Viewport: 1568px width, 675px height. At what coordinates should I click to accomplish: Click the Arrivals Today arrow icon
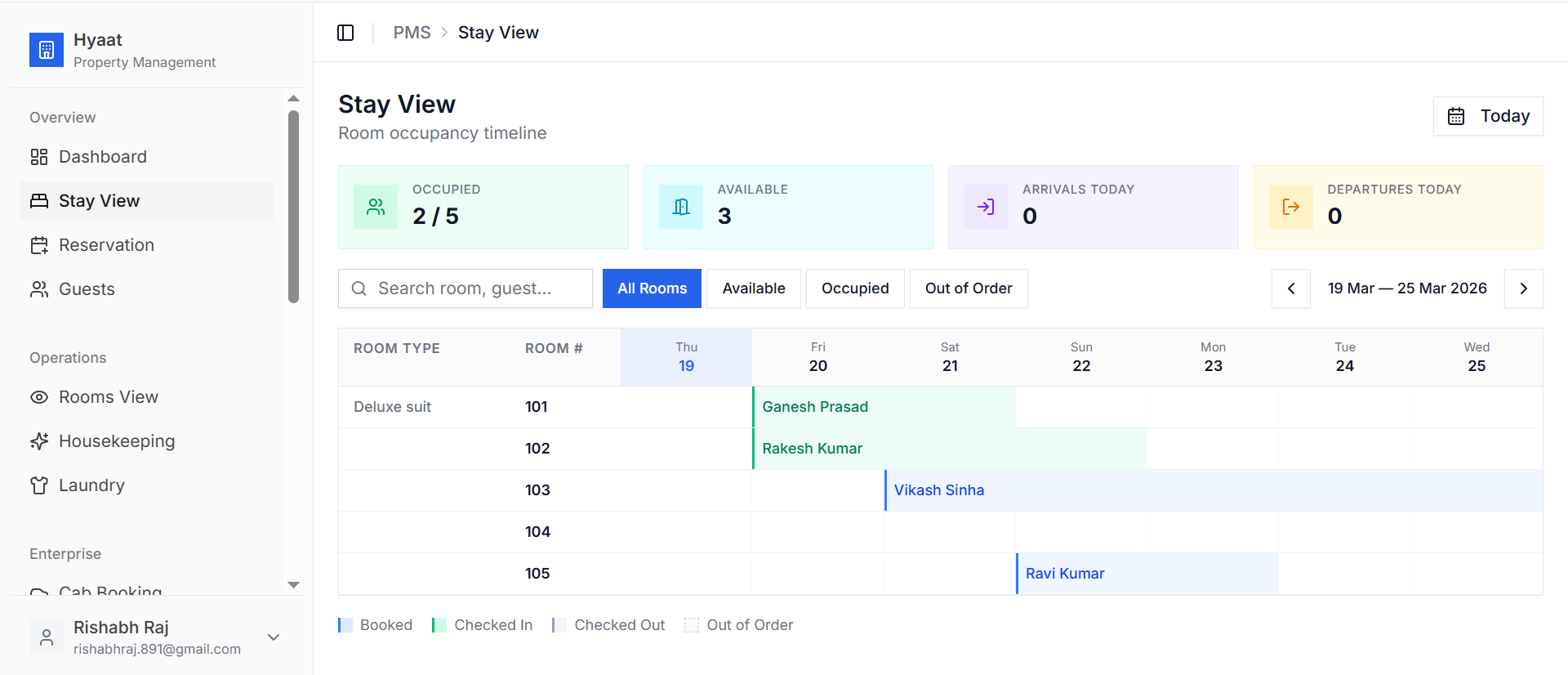[x=986, y=207]
